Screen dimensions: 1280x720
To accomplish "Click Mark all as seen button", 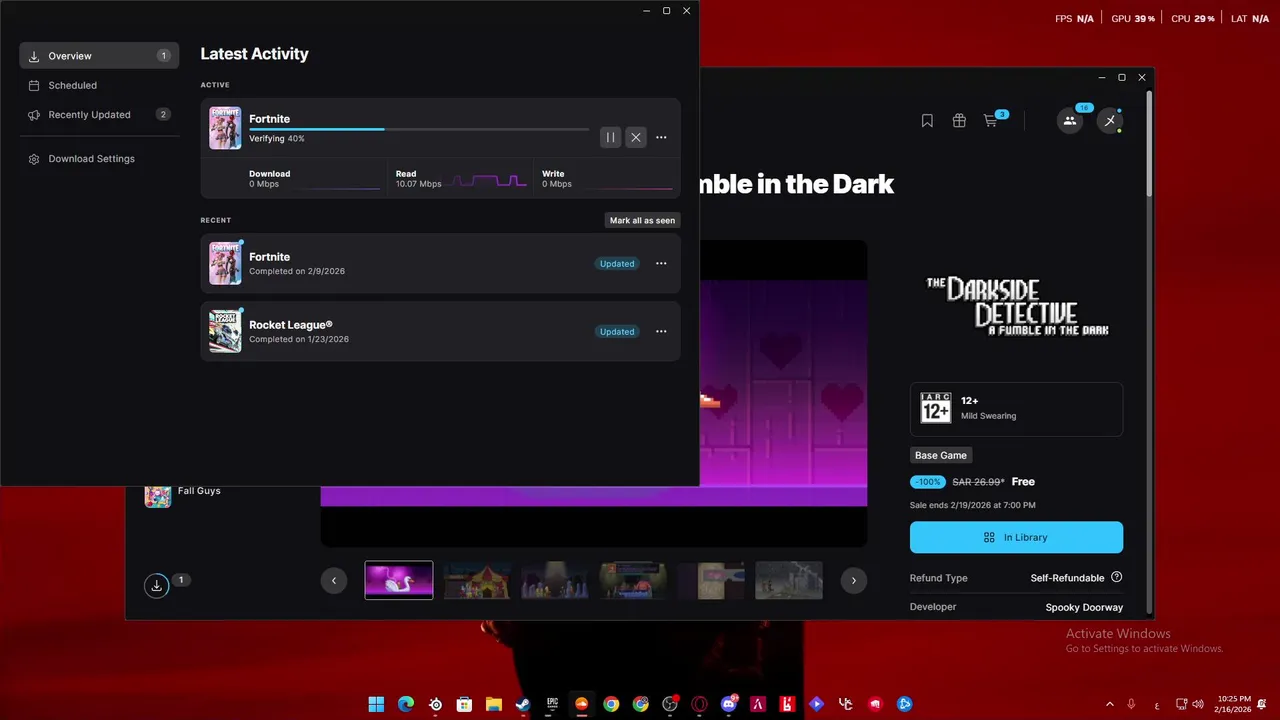I will 643,220.
